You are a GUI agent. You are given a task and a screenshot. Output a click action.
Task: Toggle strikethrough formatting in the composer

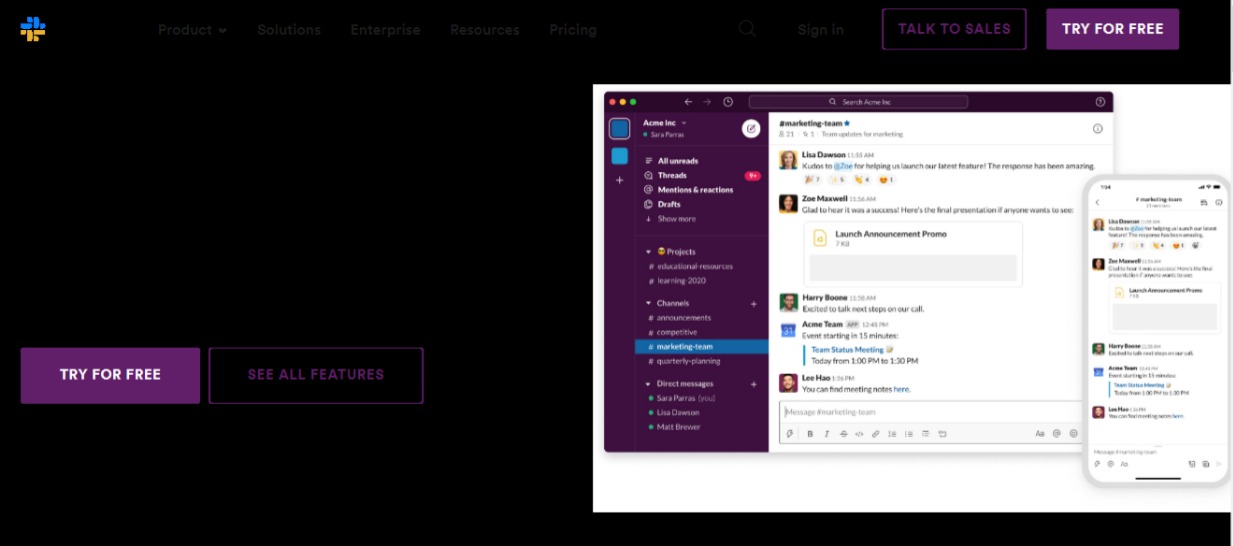pyautogui.click(x=843, y=434)
